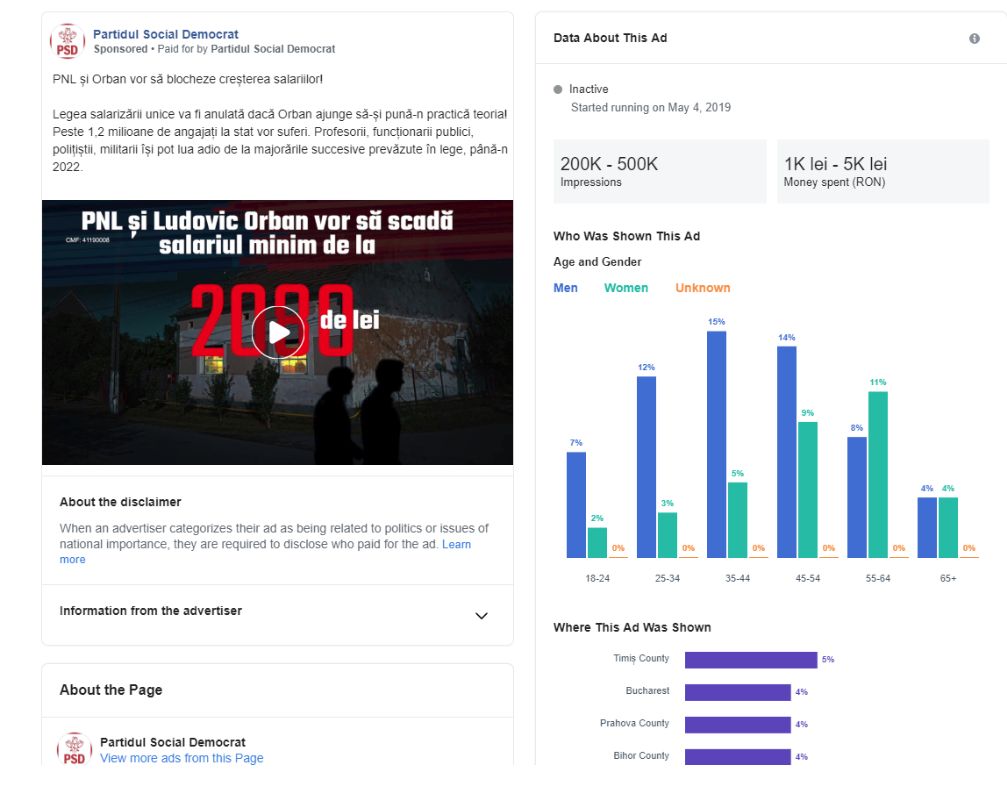Click the 11% women bar for 55-64
Screen dimensions: 1007x786
point(877,474)
